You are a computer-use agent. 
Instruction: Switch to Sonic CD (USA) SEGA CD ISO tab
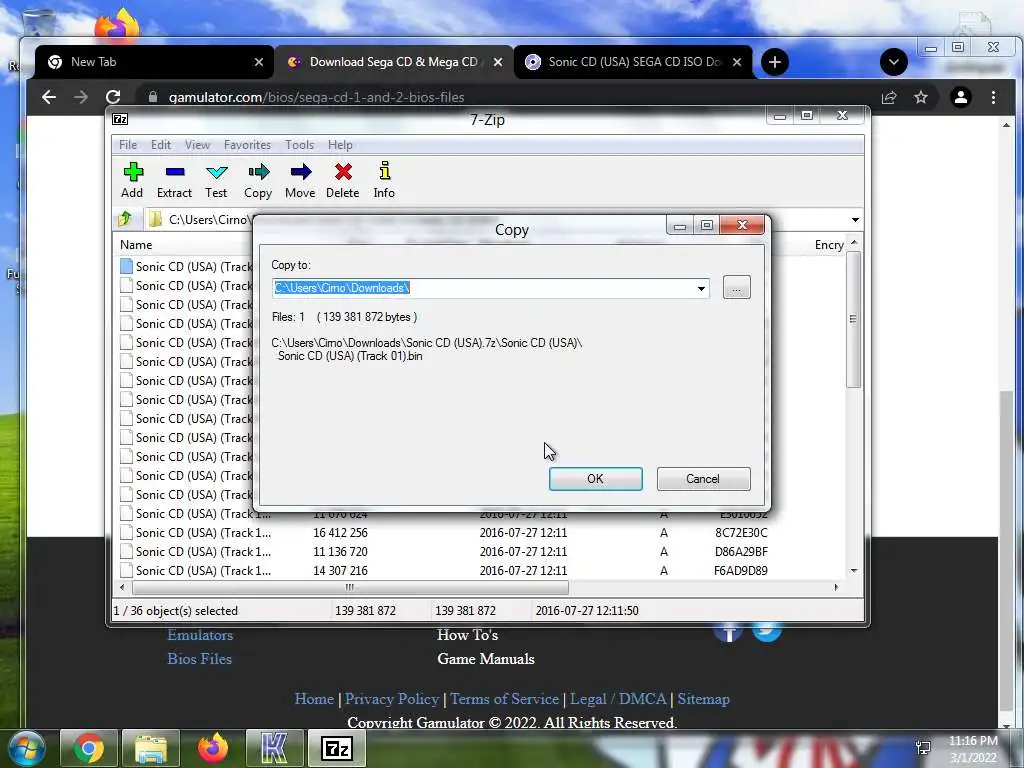pyautogui.click(x=633, y=62)
